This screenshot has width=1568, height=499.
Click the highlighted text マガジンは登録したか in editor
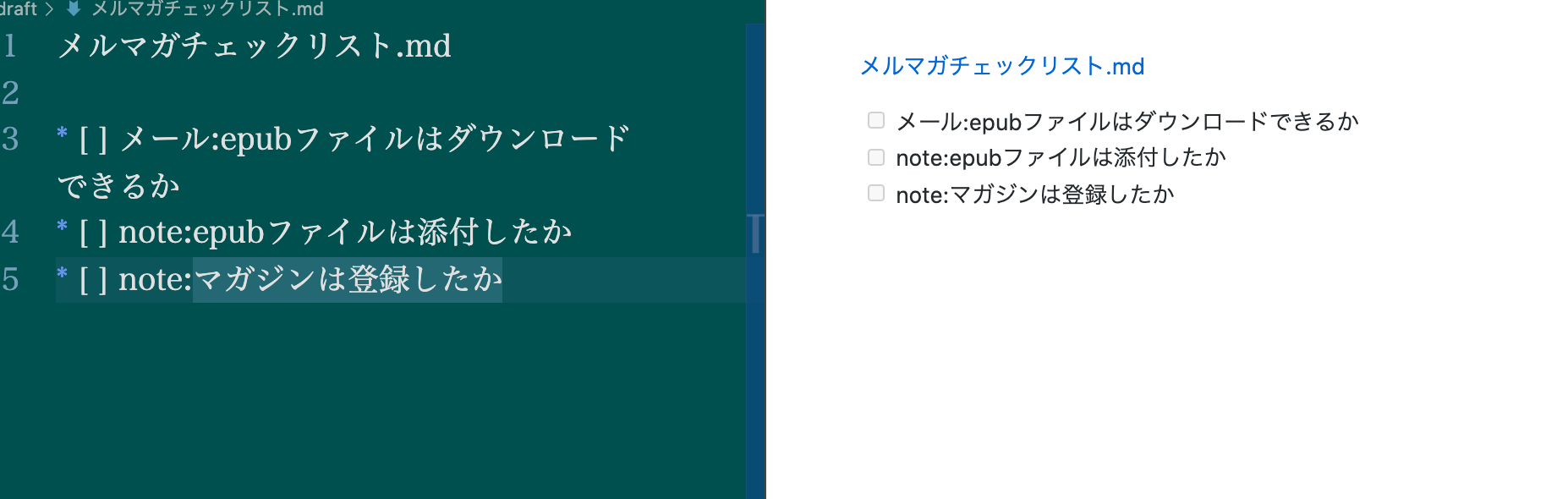click(348, 279)
